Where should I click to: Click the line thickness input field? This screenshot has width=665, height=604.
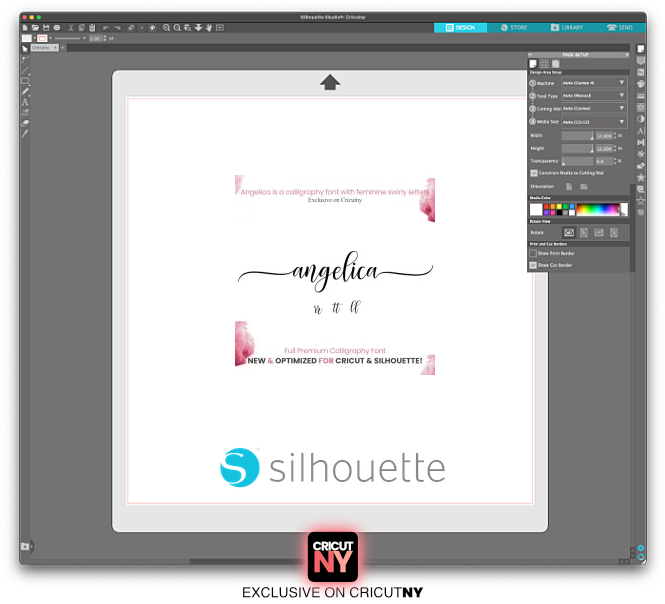click(95, 39)
